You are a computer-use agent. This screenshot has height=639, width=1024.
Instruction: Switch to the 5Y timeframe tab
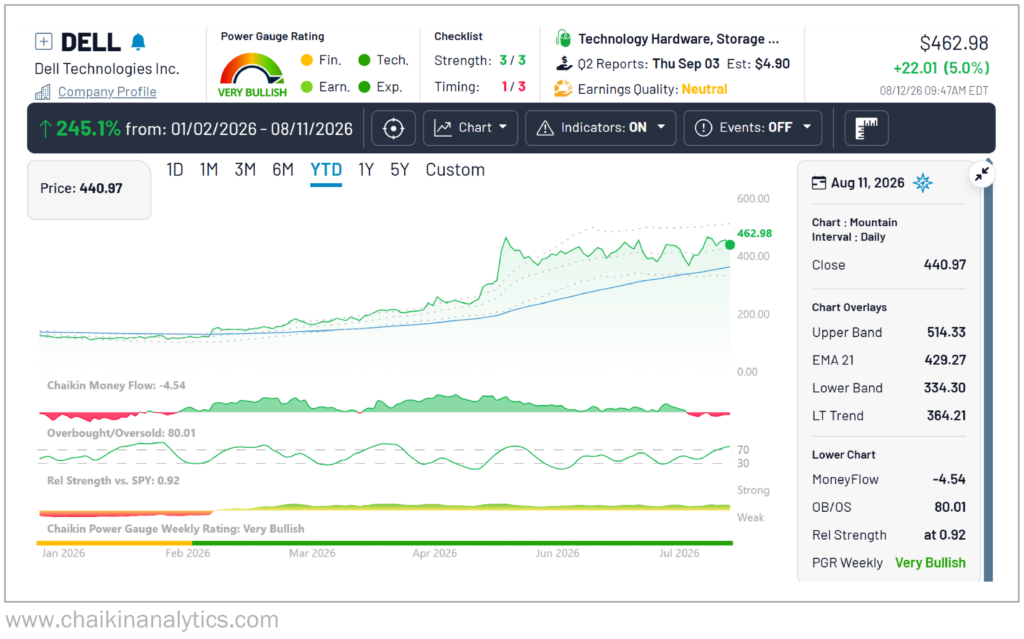click(399, 170)
